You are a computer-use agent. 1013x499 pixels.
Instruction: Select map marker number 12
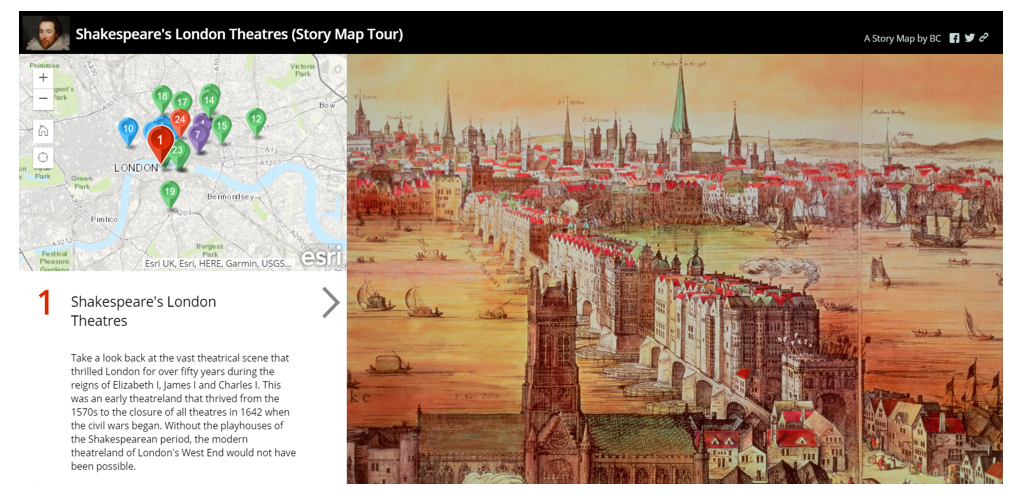click(x=256, y=119)
